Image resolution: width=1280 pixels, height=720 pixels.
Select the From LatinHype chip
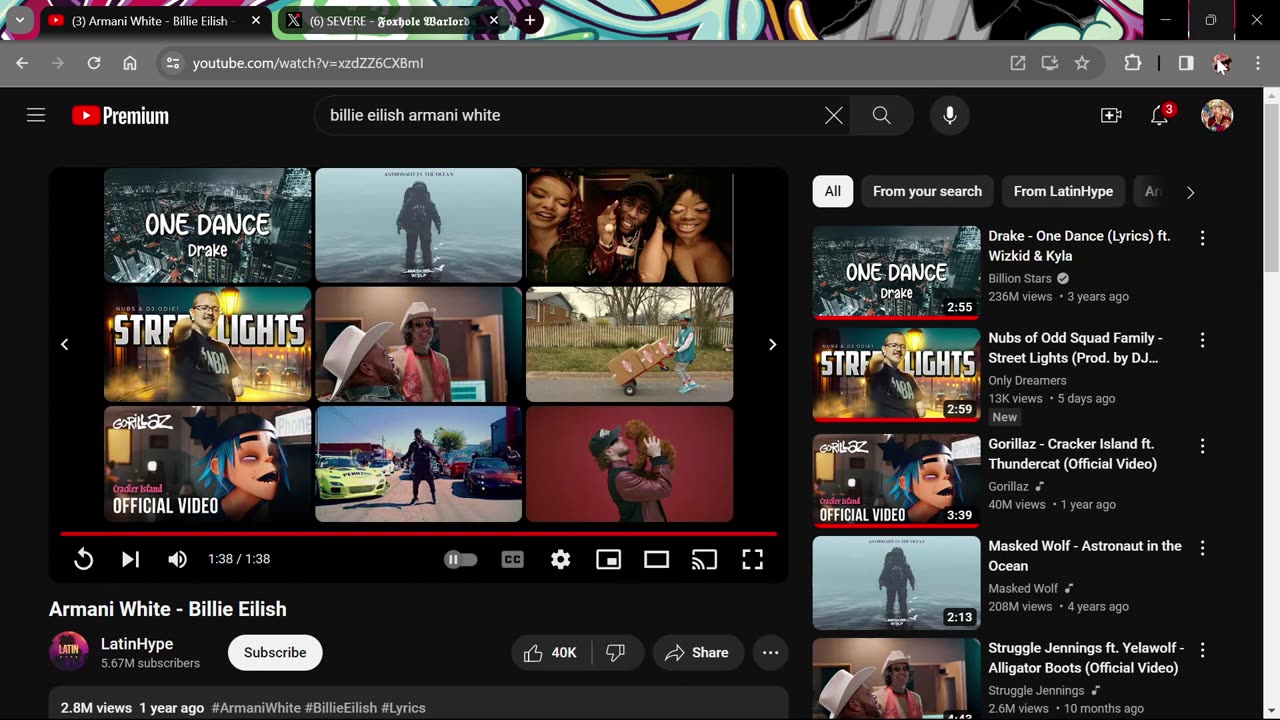pos(1063,191)
